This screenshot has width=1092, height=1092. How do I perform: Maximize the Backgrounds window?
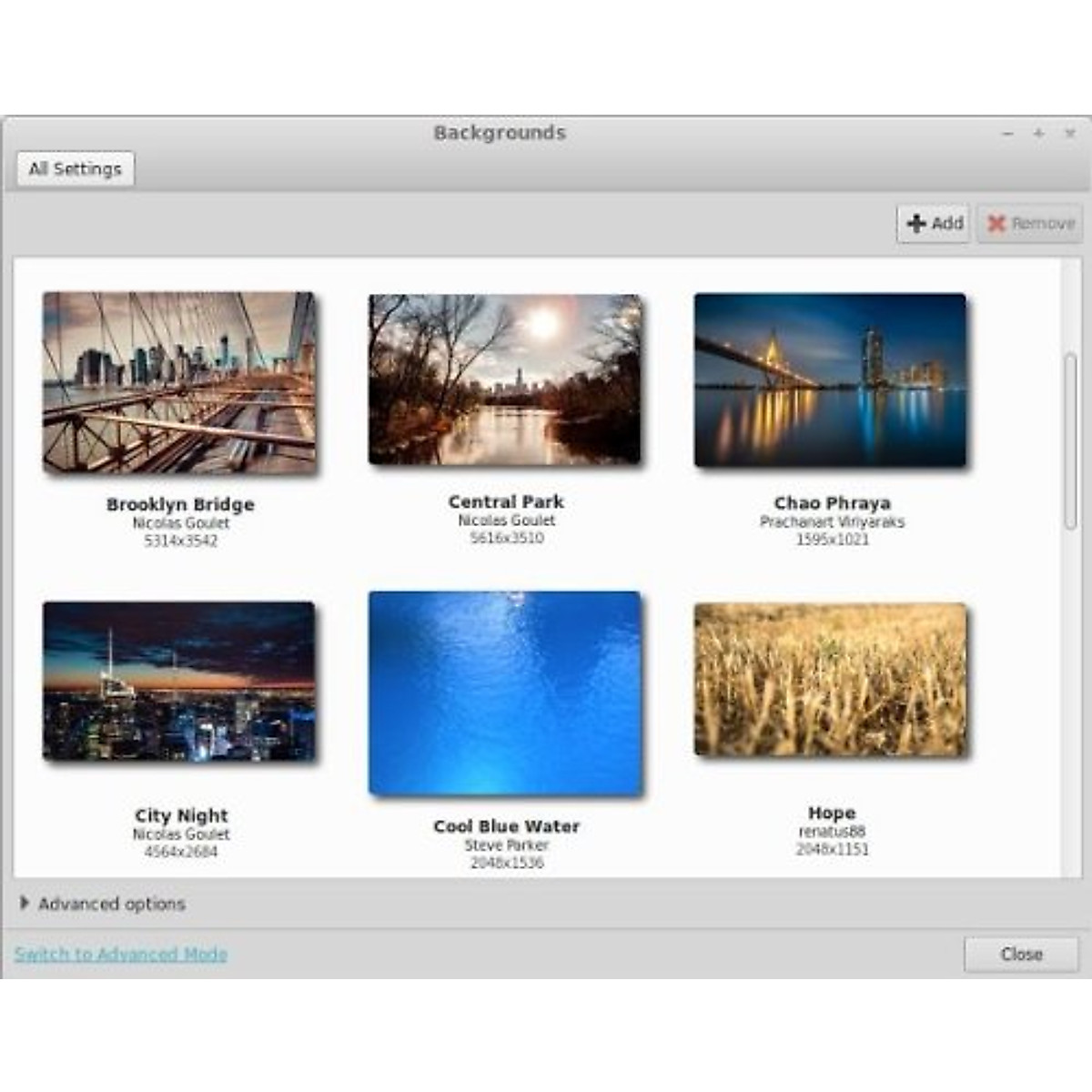(1038, 134)
